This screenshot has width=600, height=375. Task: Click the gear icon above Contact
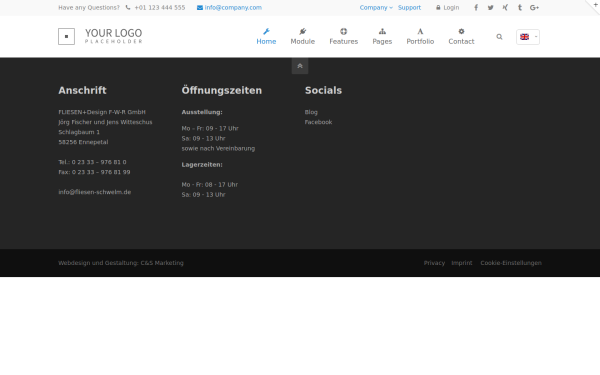(x=461, y=31)
